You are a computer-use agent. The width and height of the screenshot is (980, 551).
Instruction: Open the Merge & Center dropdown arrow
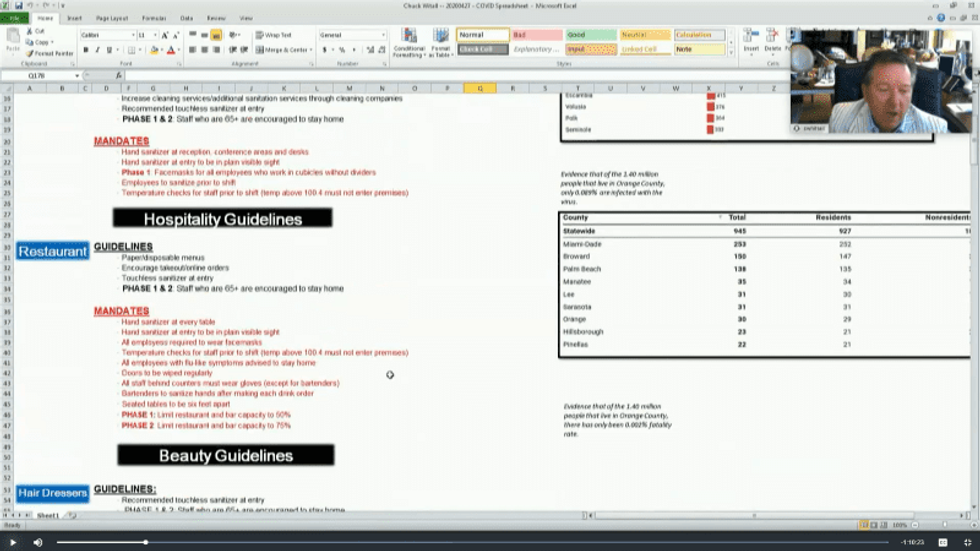point(310,50)
